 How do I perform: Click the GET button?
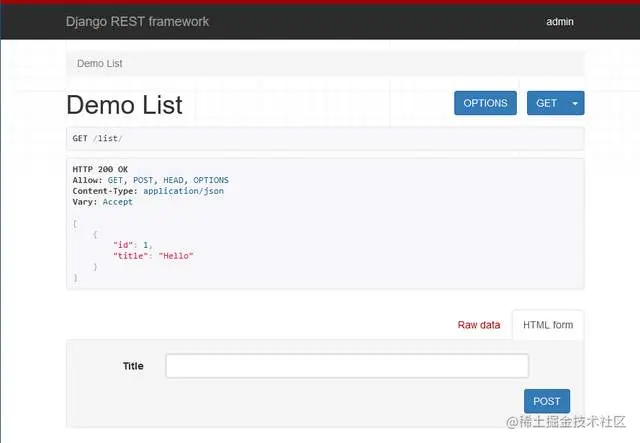click(x=547, y=103)
